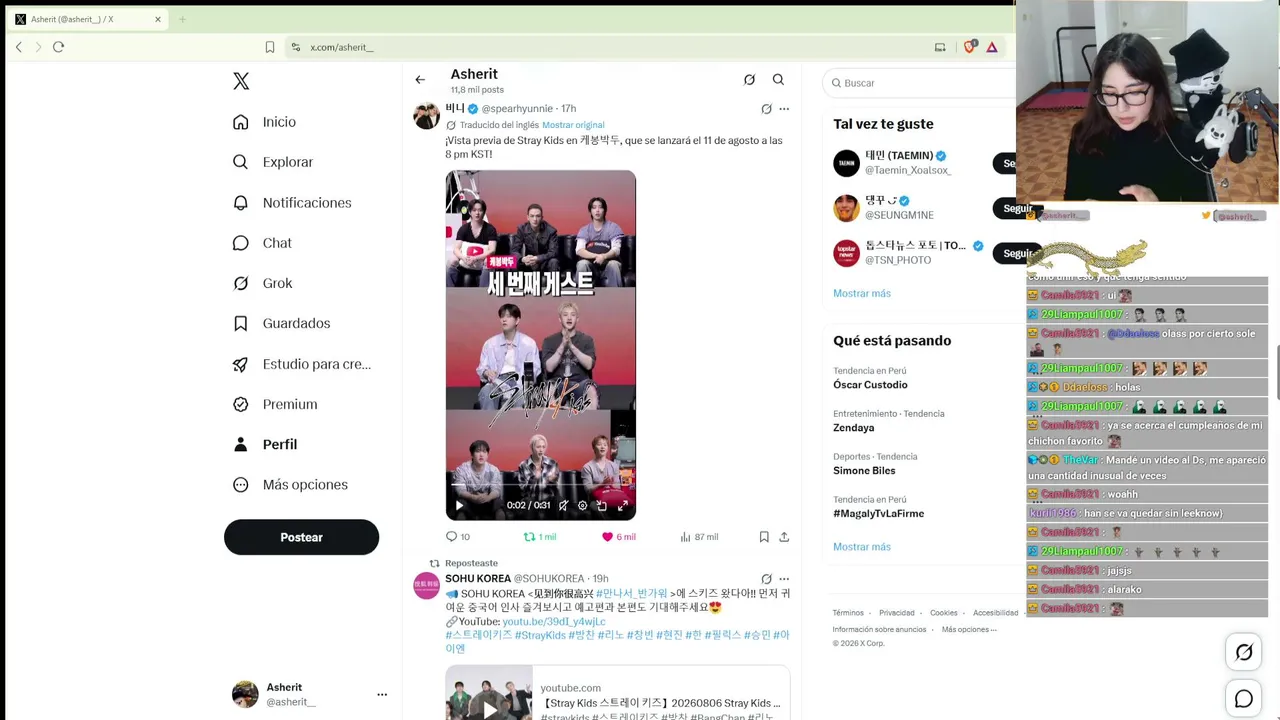Viewport: 1280px width, 720px height.
Task: Open the youtu.be/39dI_y4wjLc link
Action: coord(553,622)
